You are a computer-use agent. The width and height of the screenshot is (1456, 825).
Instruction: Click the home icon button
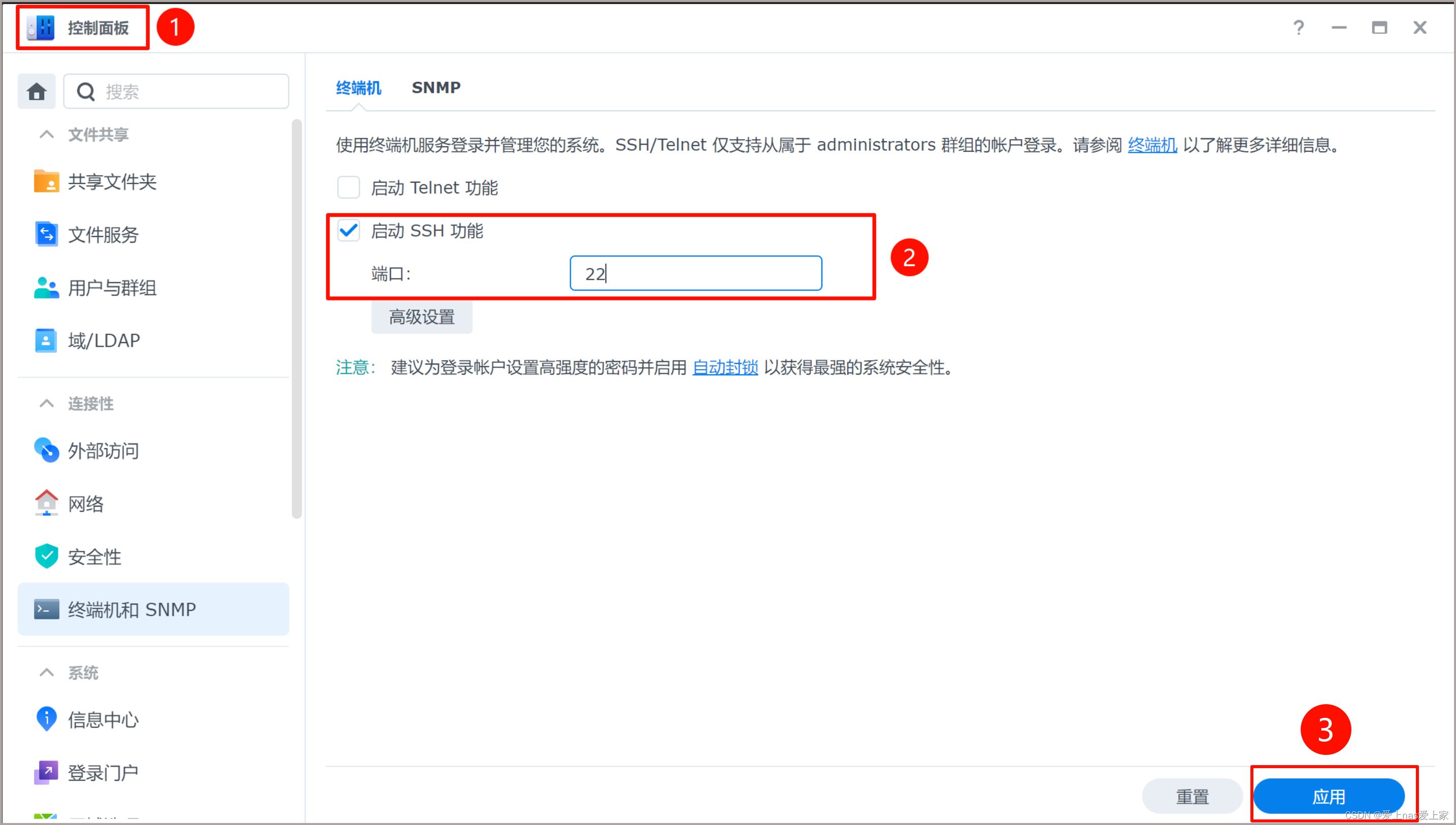point(37,91)
